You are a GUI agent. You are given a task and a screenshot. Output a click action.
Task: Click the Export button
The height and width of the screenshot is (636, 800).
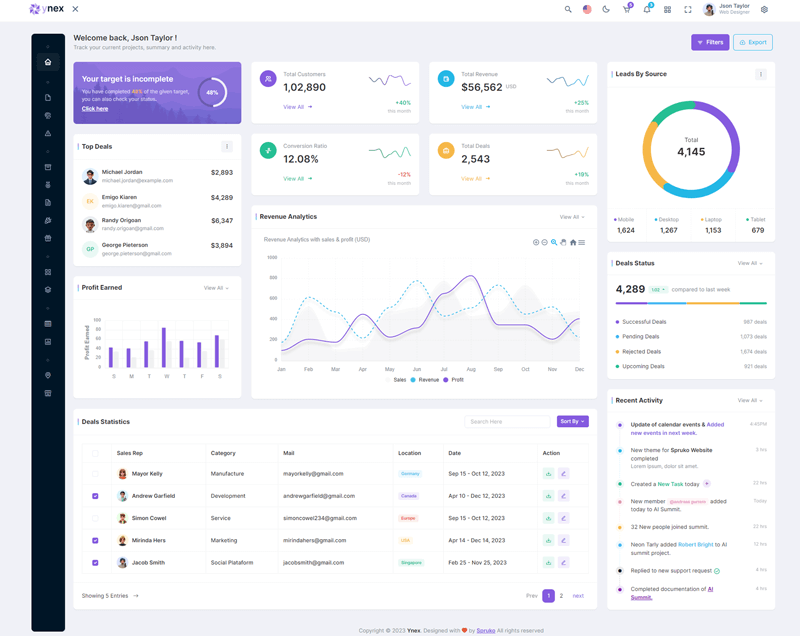pos(753,42)
